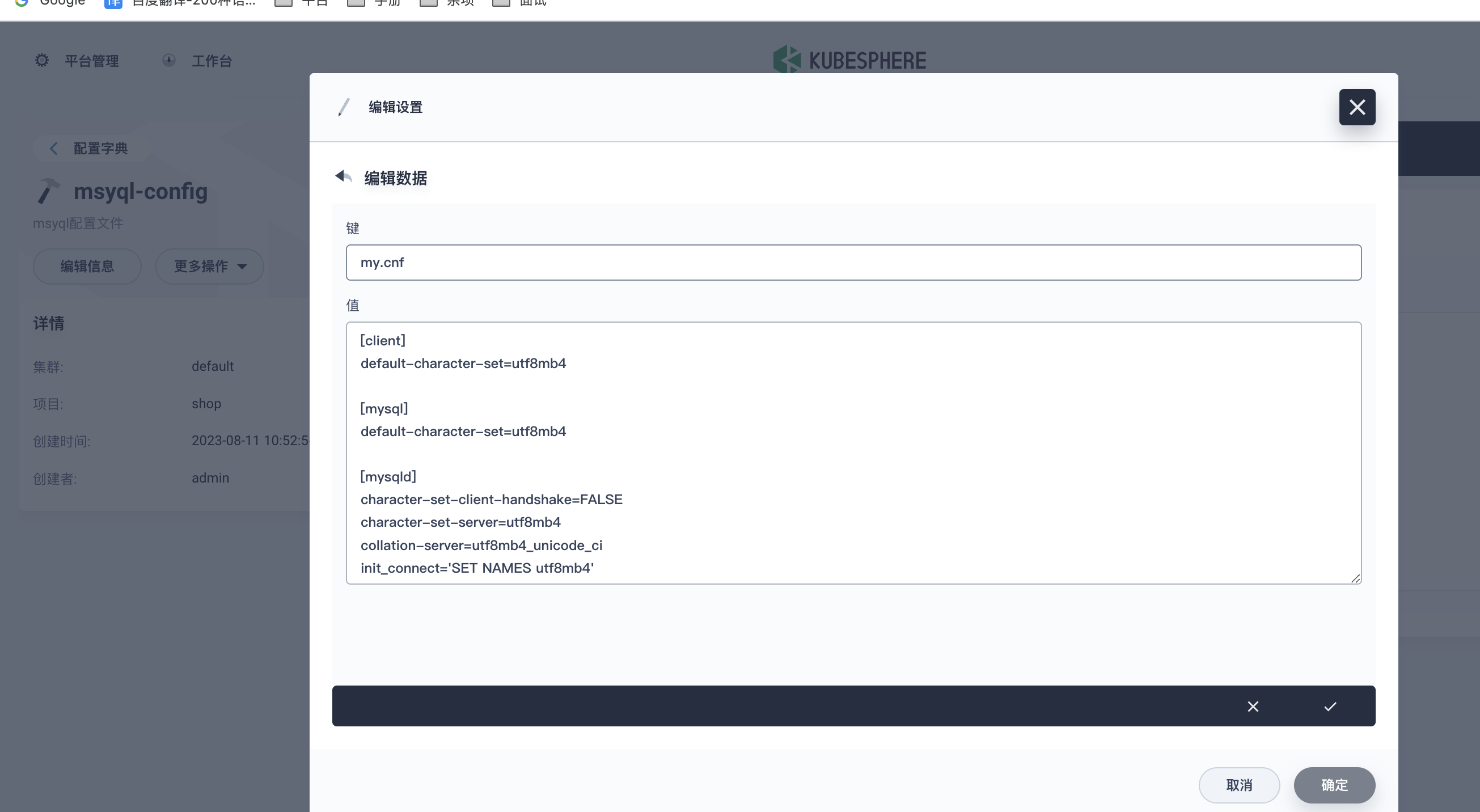Click the my.cnf key input field

(853, 262)
